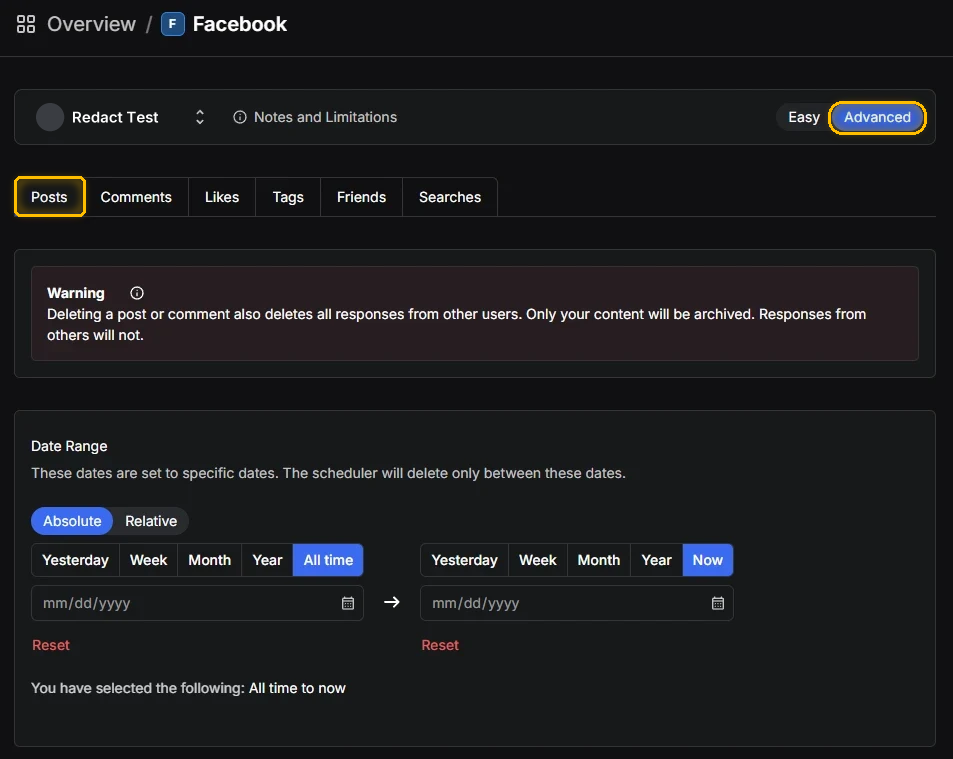This screenshot has width=953, height=759.
Task: Open the Overview grid icon
Action: pyautogui.click(x=26, y=24)
